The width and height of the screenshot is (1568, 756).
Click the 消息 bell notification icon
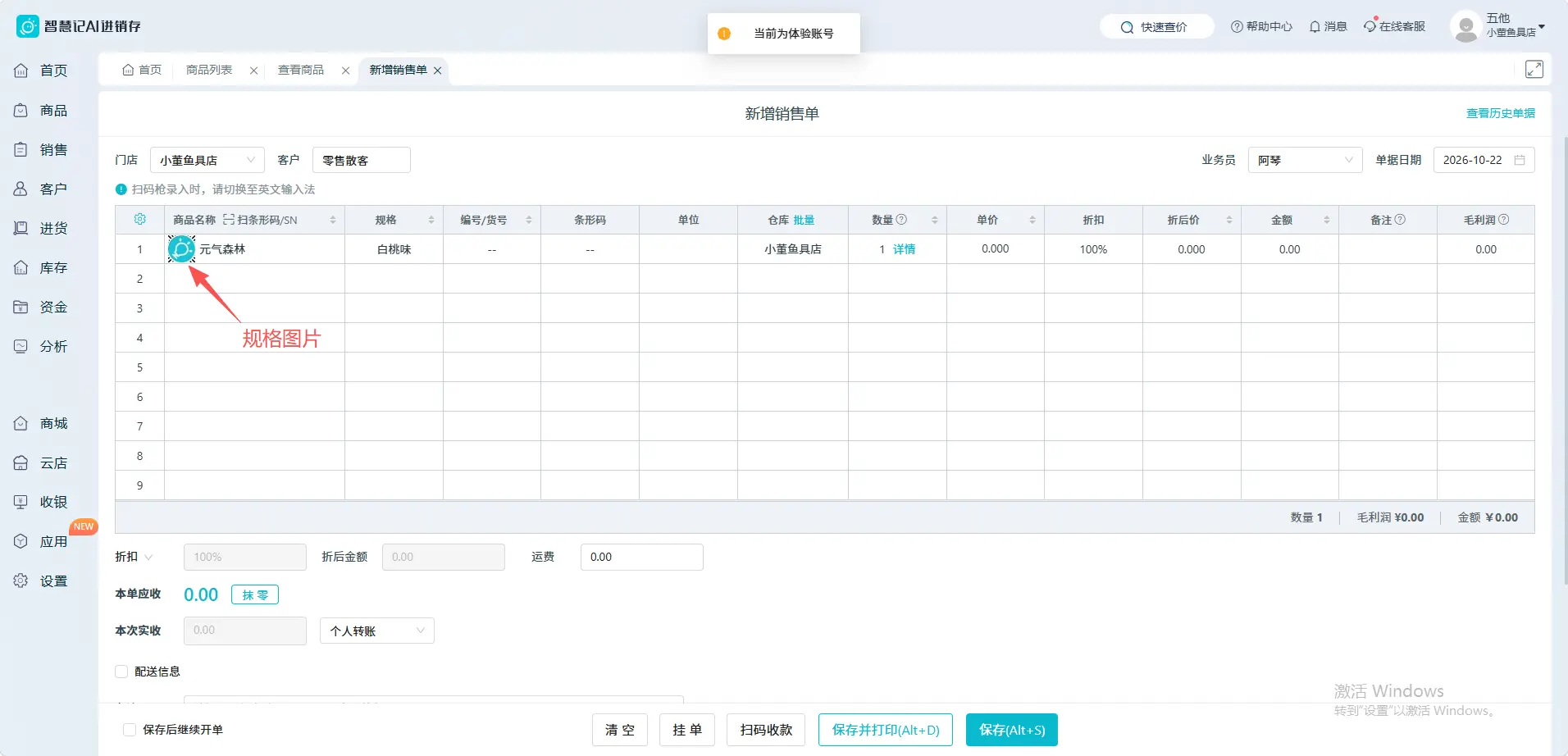(1315, 27)
